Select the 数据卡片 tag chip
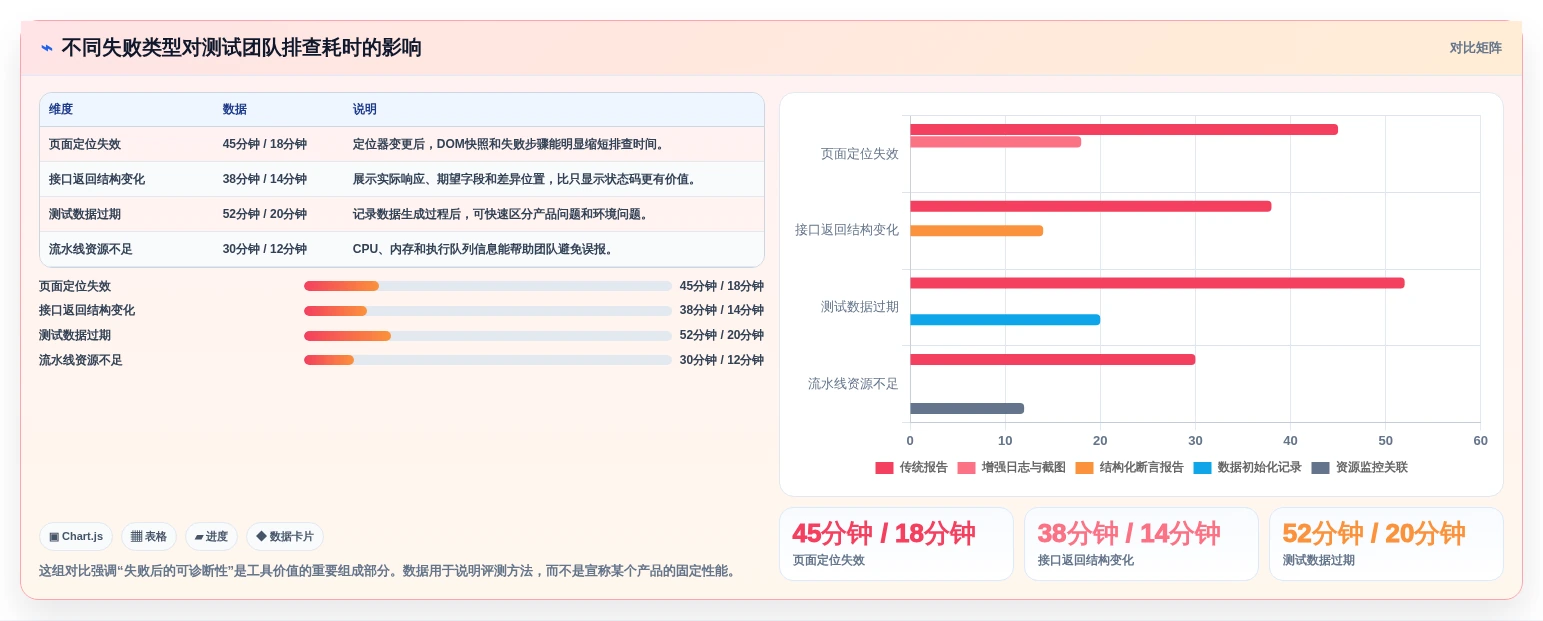This screenshot has height=621, width=1543. pyautogui.click(x=285, y=537)
